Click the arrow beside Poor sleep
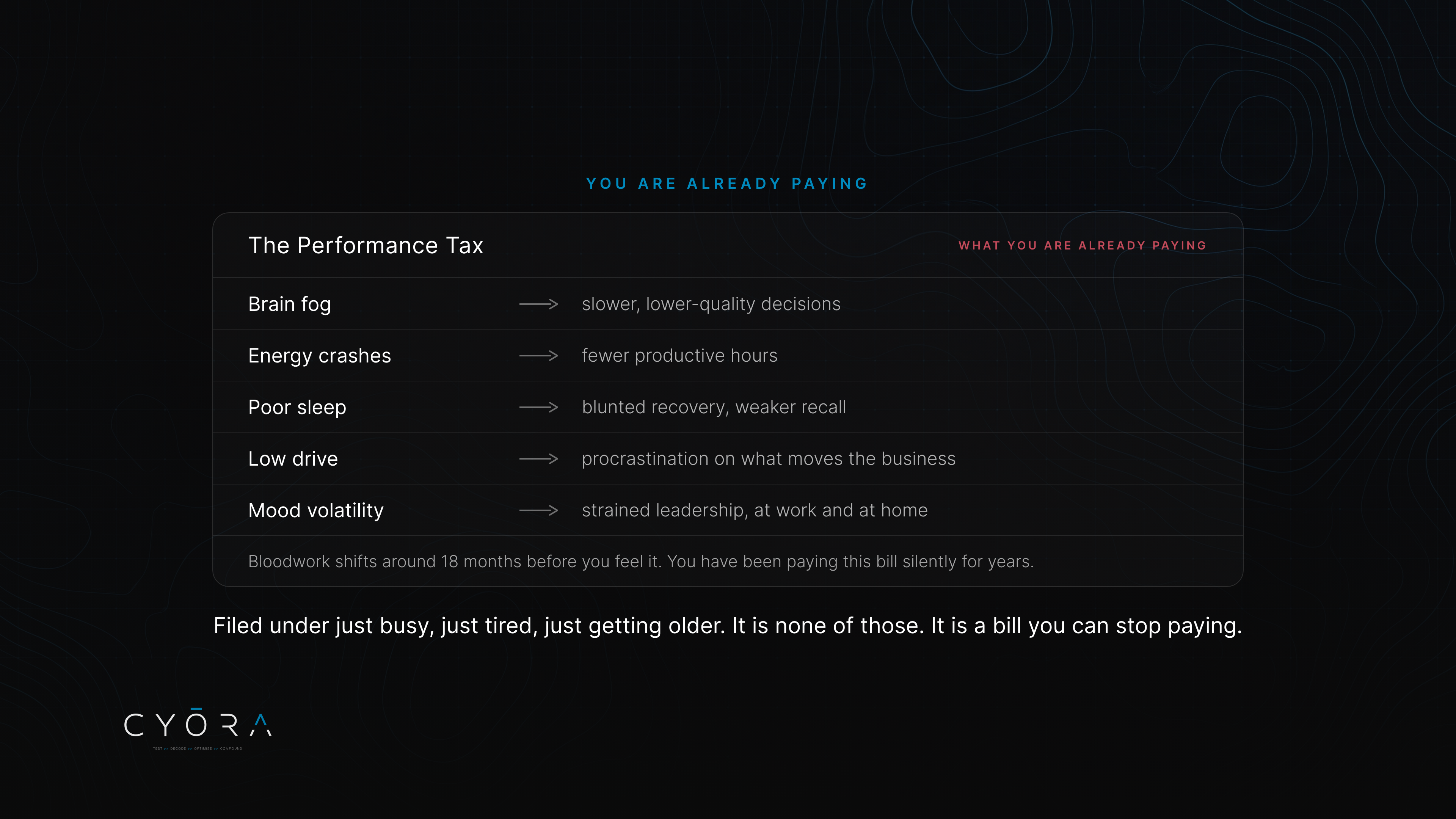Image resolution: width=1456 pixels, height=819 pixels. pos(539,407)
